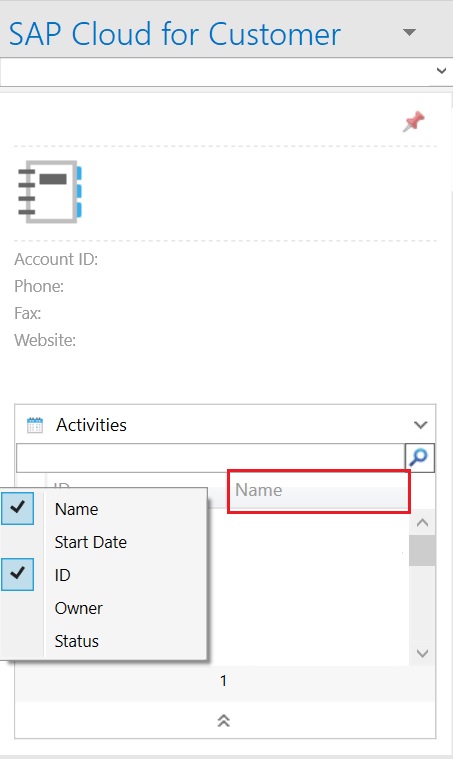Click the SAP Cloud for Customer title

(175, 34)
